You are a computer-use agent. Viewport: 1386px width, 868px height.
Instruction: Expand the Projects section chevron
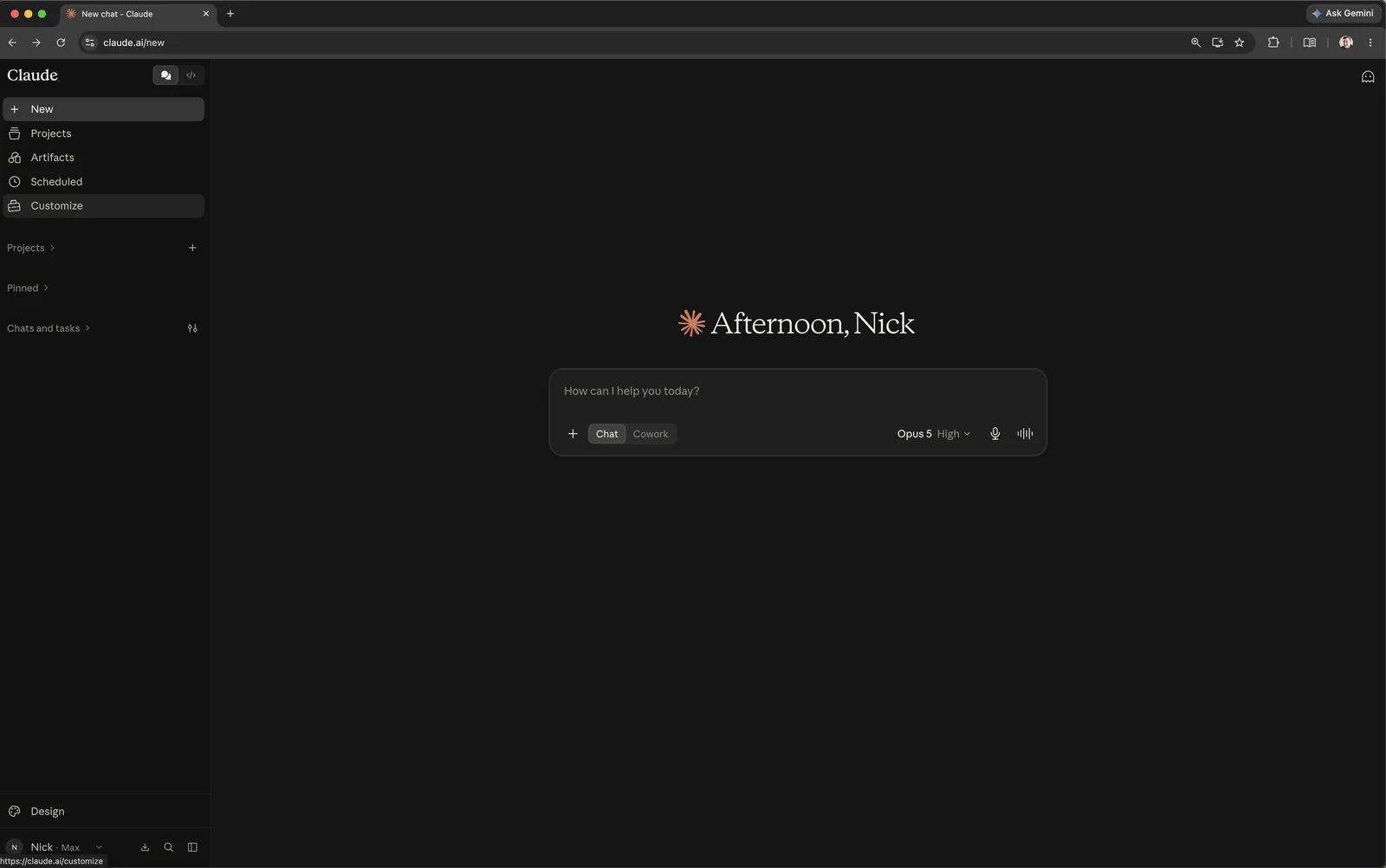click(52, 248)
